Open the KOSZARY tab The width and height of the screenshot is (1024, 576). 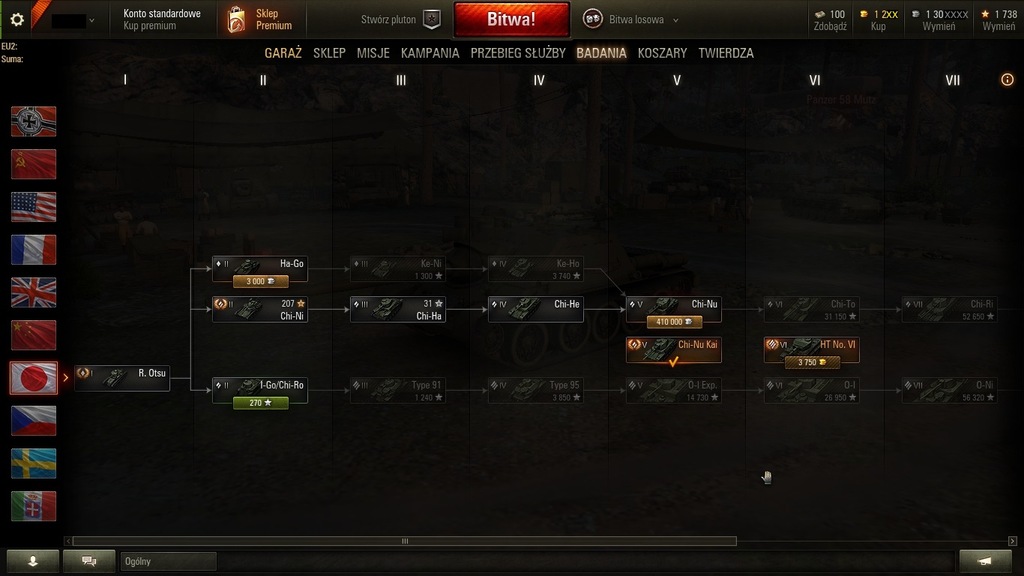coord(662,53)
